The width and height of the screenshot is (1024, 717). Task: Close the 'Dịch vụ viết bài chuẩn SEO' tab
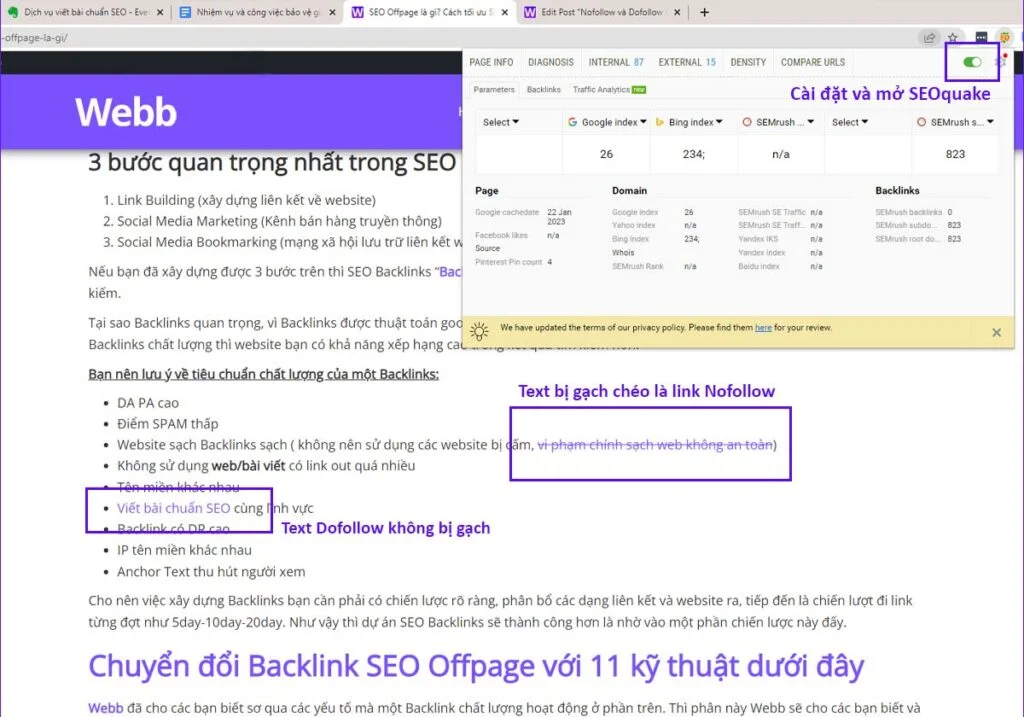[160, 12]
